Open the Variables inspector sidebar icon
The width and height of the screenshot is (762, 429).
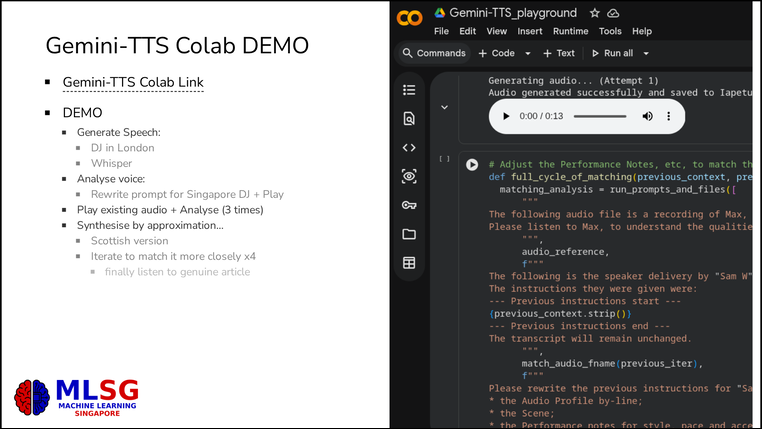click(x=409, y=176)
